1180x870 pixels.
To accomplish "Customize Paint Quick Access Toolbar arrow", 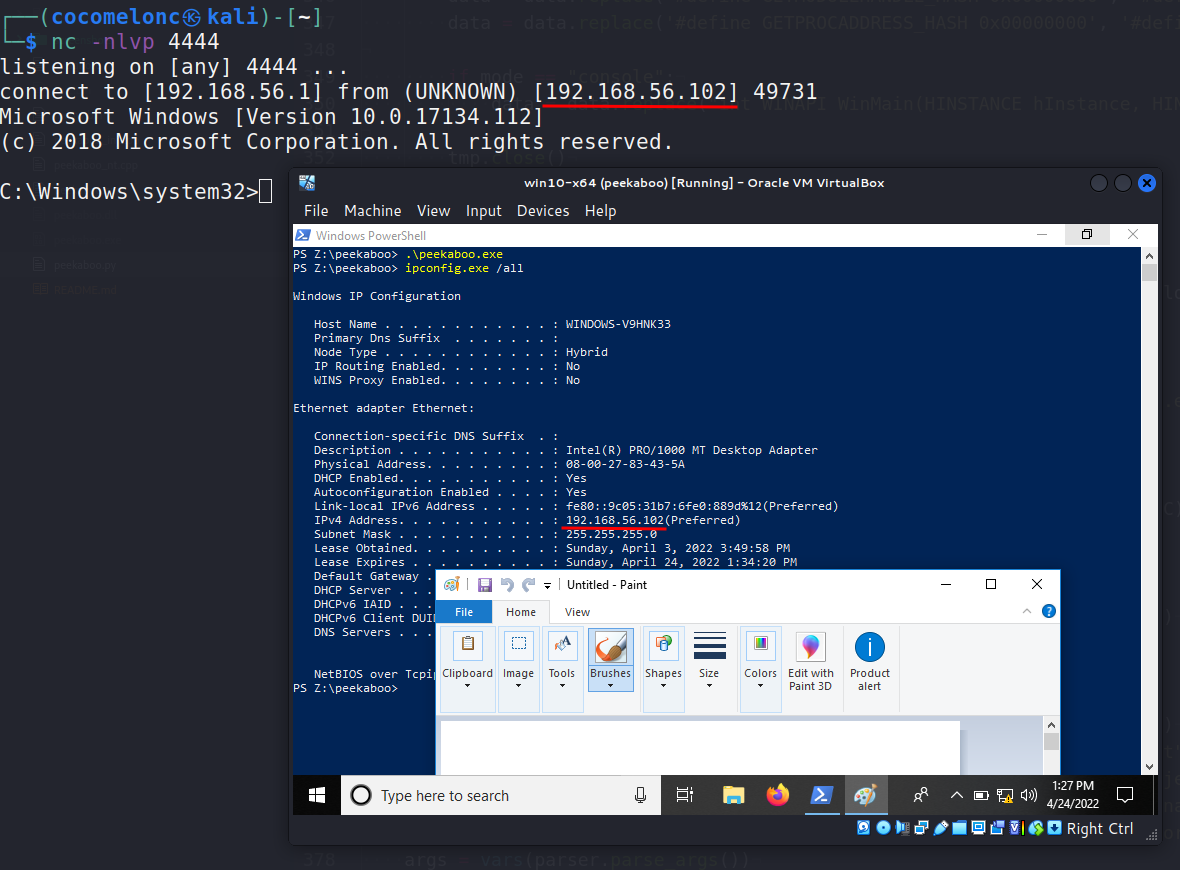I will [547, 586].
